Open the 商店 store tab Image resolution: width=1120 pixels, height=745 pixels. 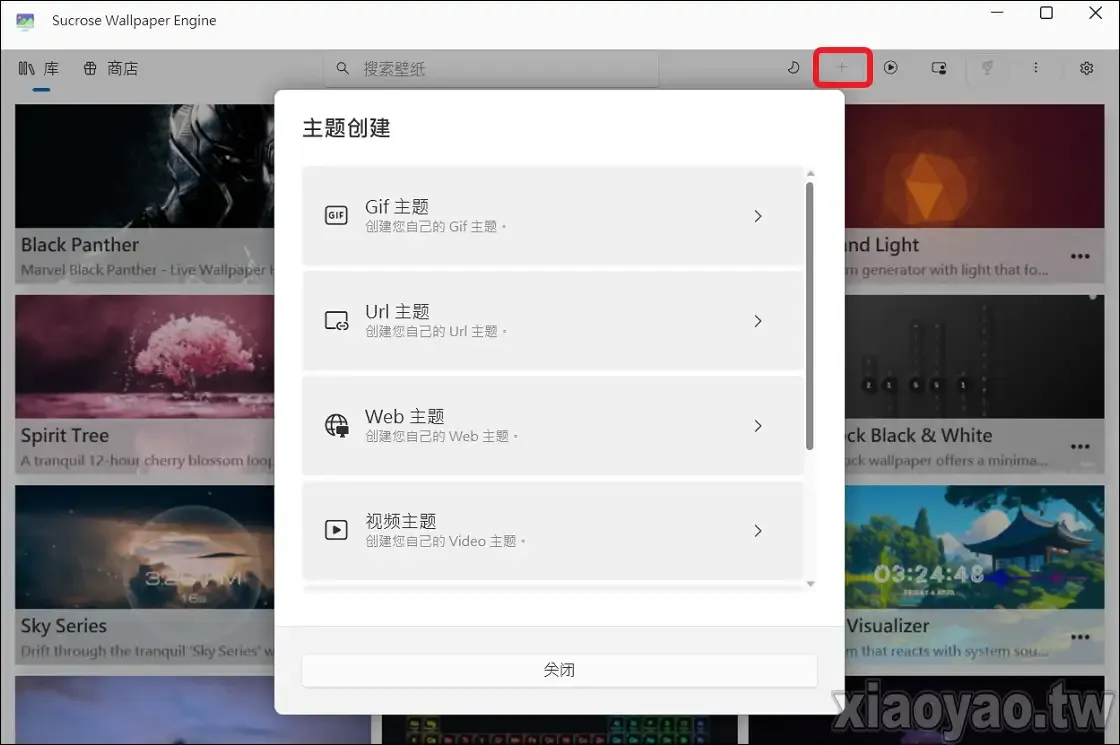tap(111, 69)
